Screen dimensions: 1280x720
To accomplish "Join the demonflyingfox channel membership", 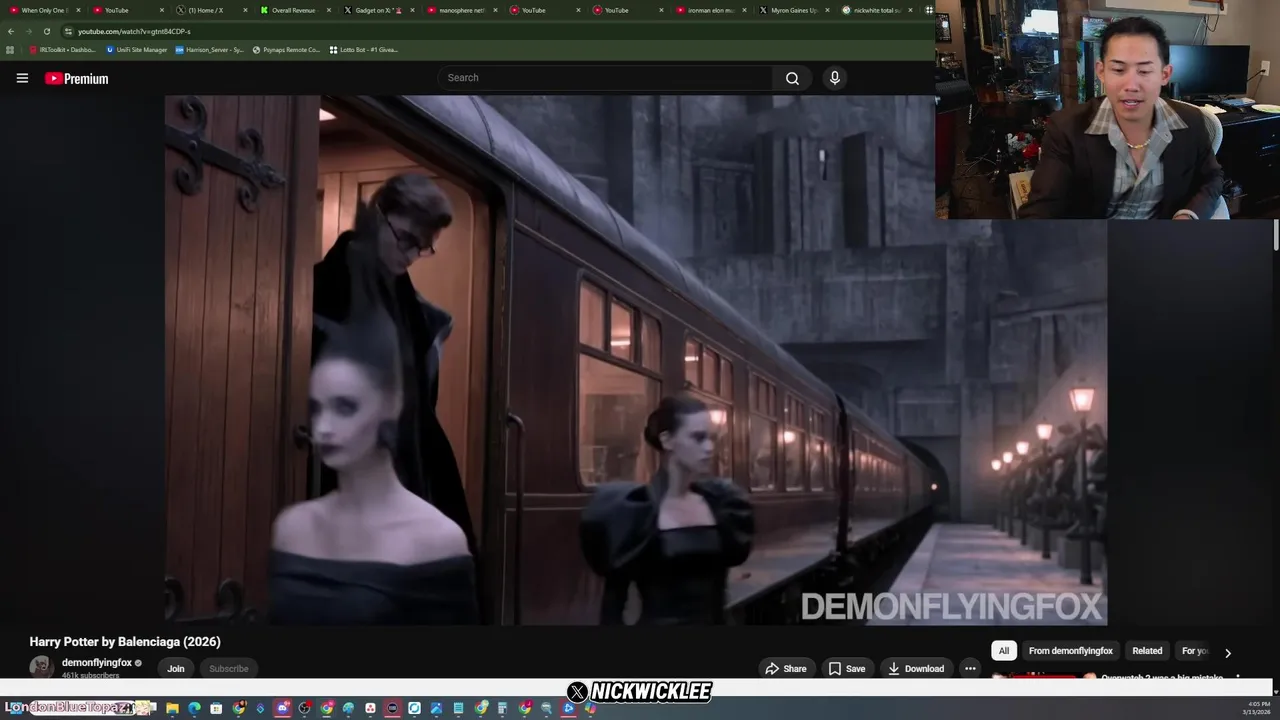I will pos(176,668).
